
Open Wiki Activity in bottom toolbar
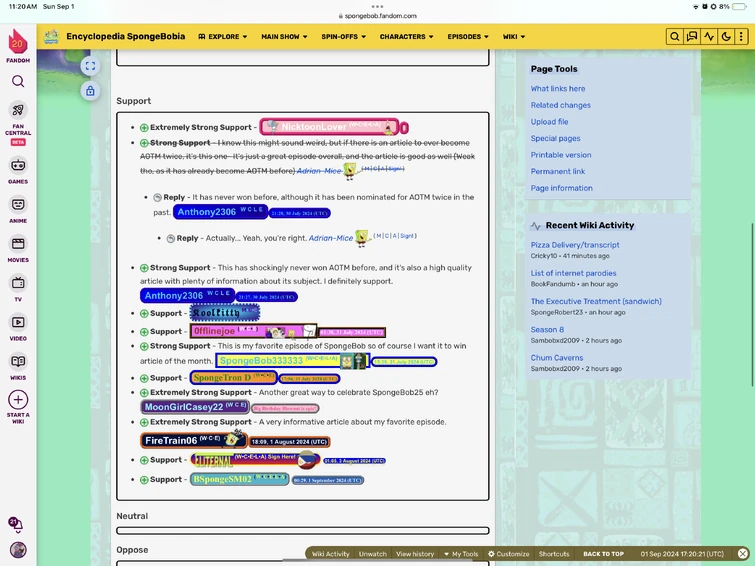(x=330, y=554)
